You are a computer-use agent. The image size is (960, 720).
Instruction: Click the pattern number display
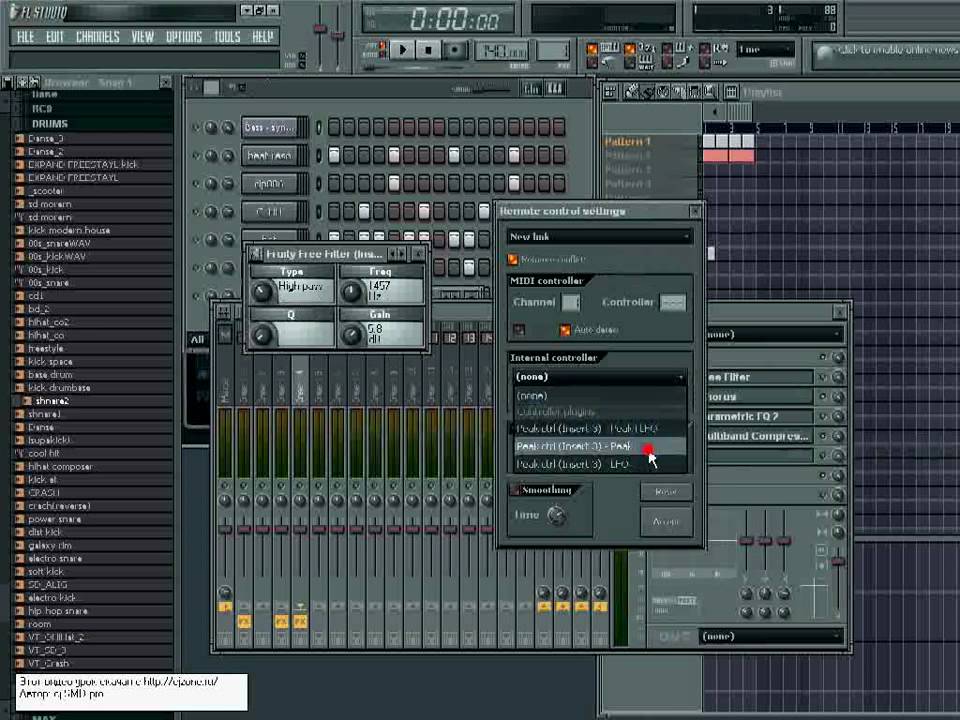point(553,51)
